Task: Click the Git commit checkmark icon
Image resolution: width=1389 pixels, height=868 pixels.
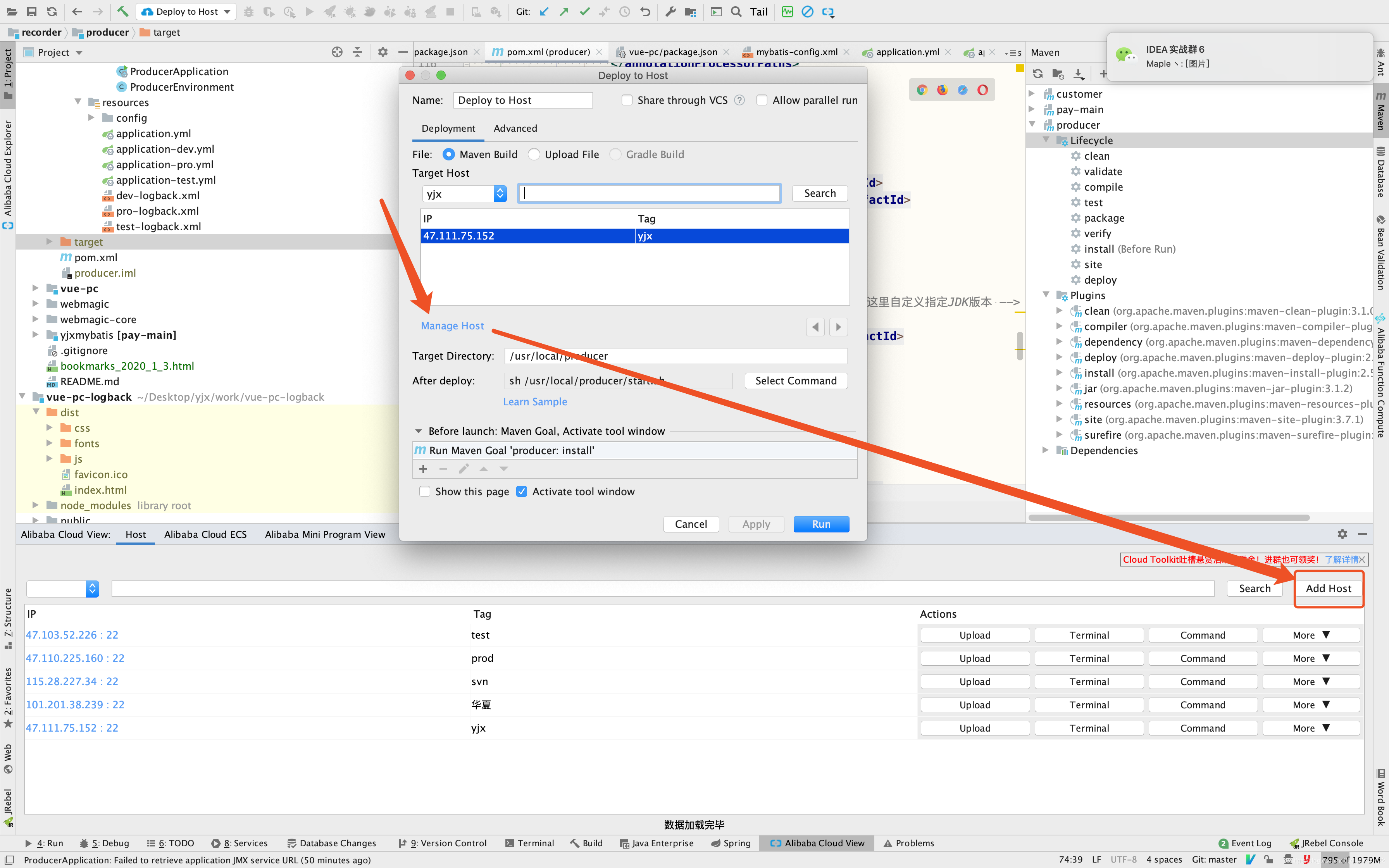Action: pos(584,12)
